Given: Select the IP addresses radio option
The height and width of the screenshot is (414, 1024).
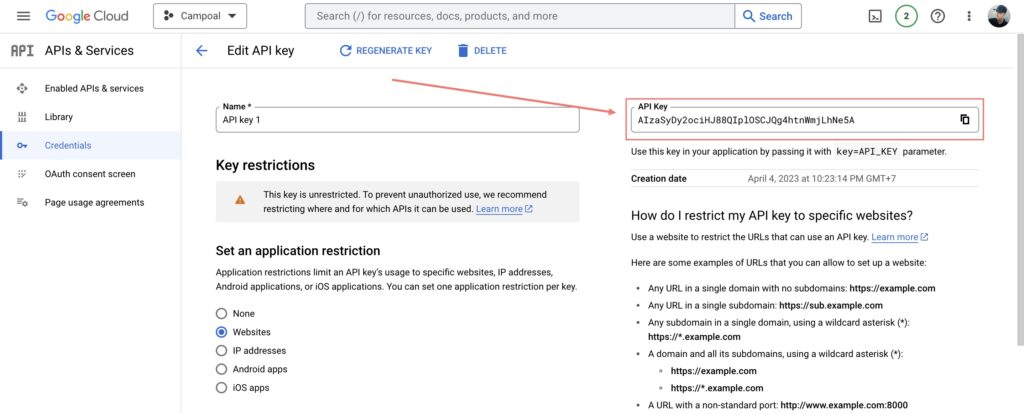Looking at the screenshot, I should click(x=222, y=351).
